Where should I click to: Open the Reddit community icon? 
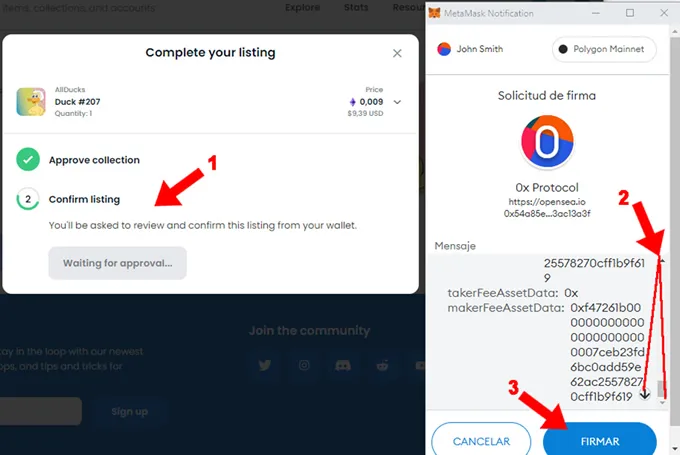point(382,366)
